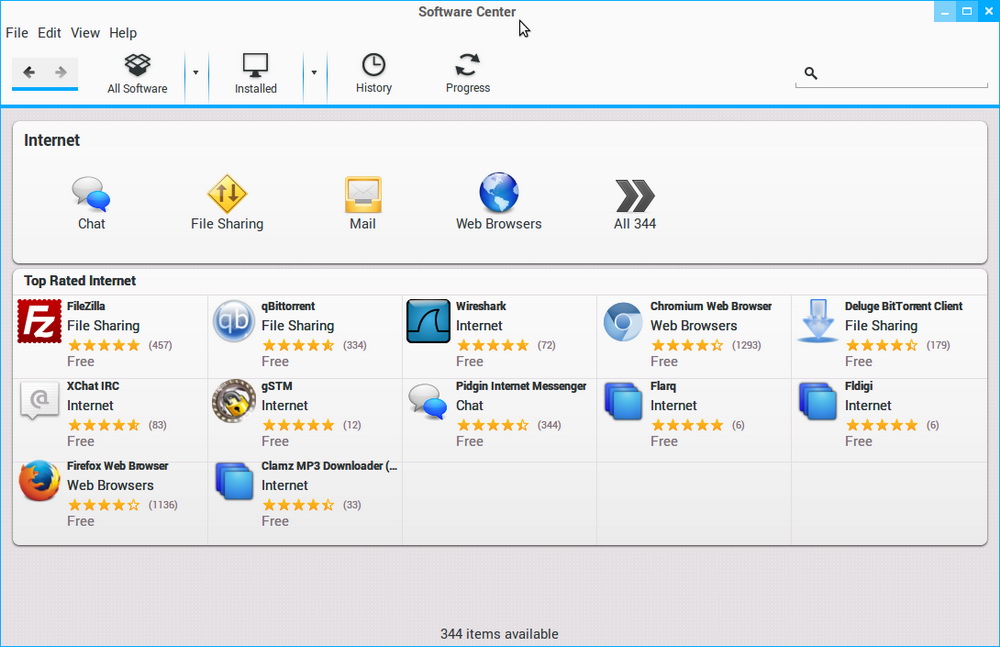The height and width of the screenshot is (647, 1000).
Task: Open the Web Browsers category
Action: pos(499,202)
